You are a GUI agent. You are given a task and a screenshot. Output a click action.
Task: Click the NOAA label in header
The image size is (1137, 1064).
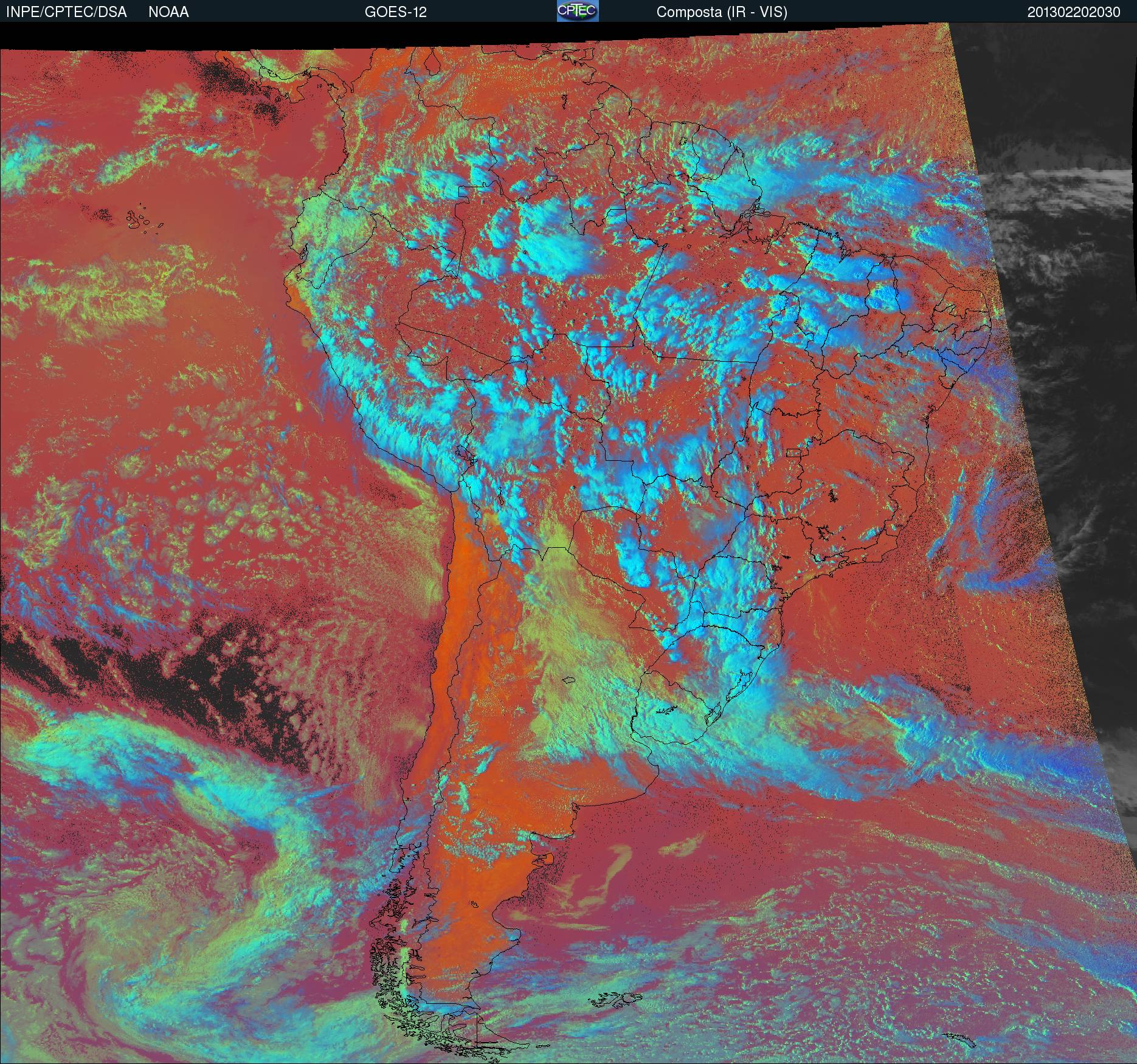pyautogui.click(x=168, y=12)
